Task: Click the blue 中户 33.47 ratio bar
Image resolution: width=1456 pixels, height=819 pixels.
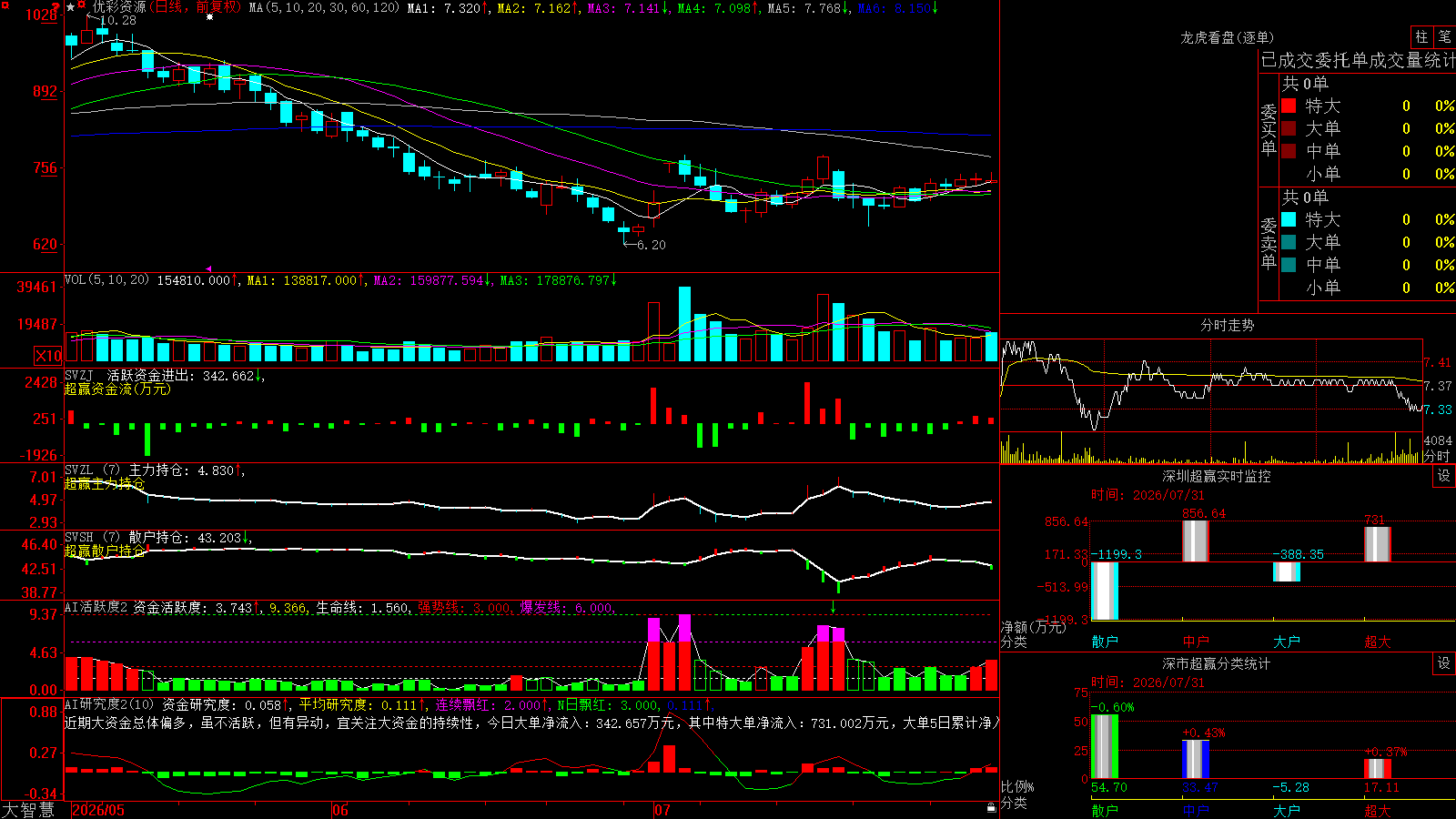Action: point(1196,759)
